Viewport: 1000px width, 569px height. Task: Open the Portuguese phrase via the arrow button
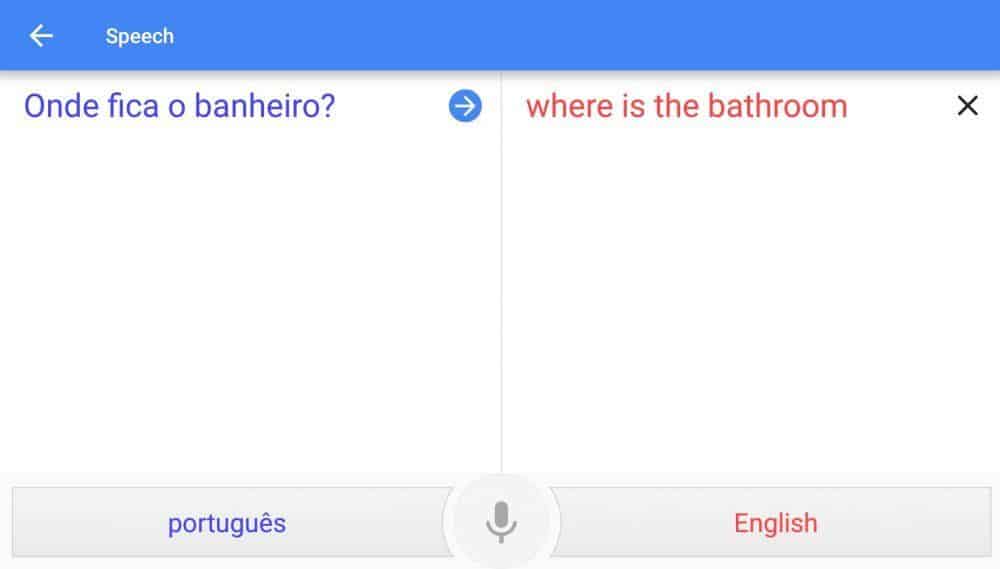465,106
